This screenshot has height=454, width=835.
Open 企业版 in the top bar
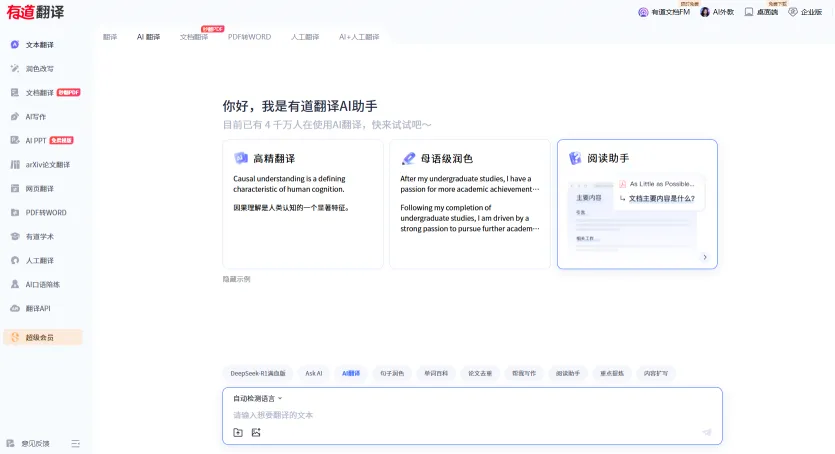[806, 12]
